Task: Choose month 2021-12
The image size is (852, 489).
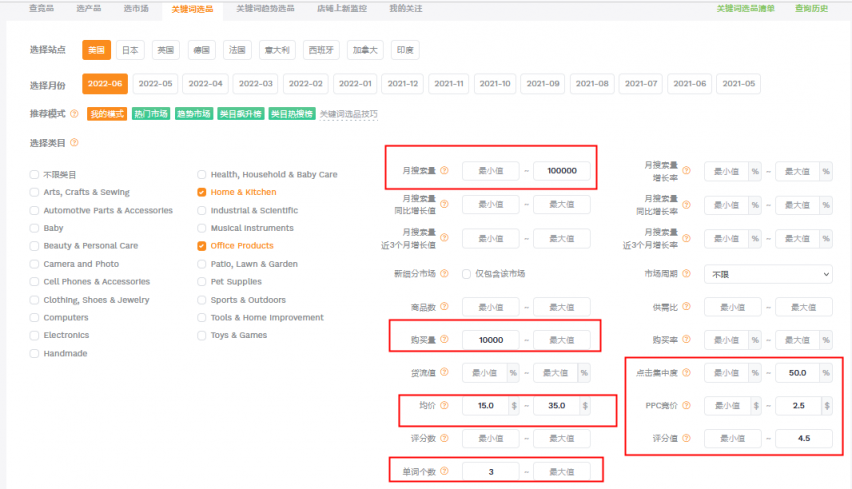Action: point(403,84)
